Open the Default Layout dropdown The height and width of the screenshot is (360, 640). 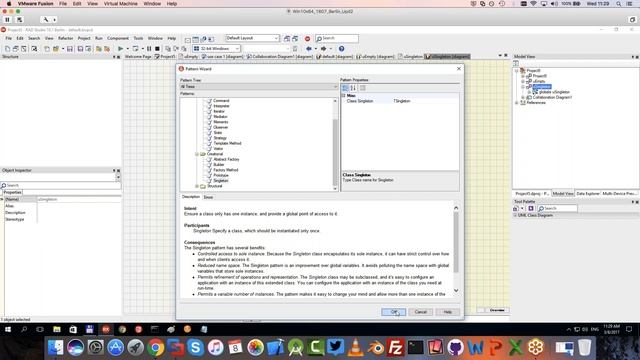coord(253,38)
